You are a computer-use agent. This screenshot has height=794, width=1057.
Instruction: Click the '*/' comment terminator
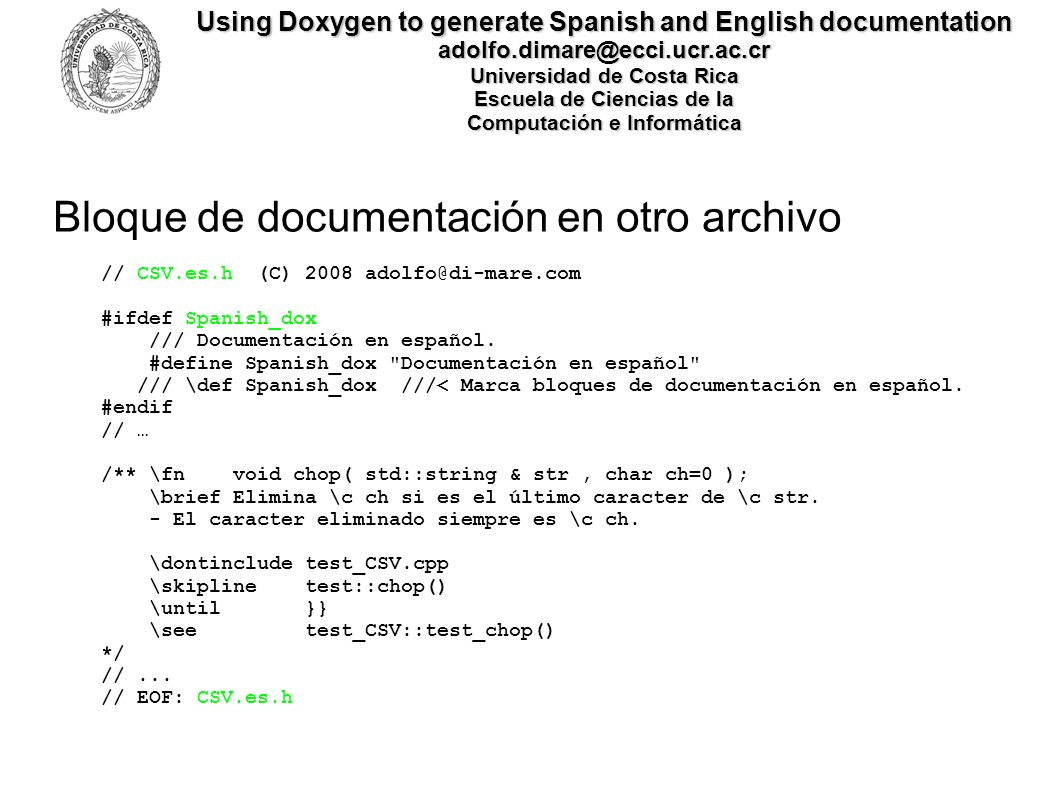113,653
